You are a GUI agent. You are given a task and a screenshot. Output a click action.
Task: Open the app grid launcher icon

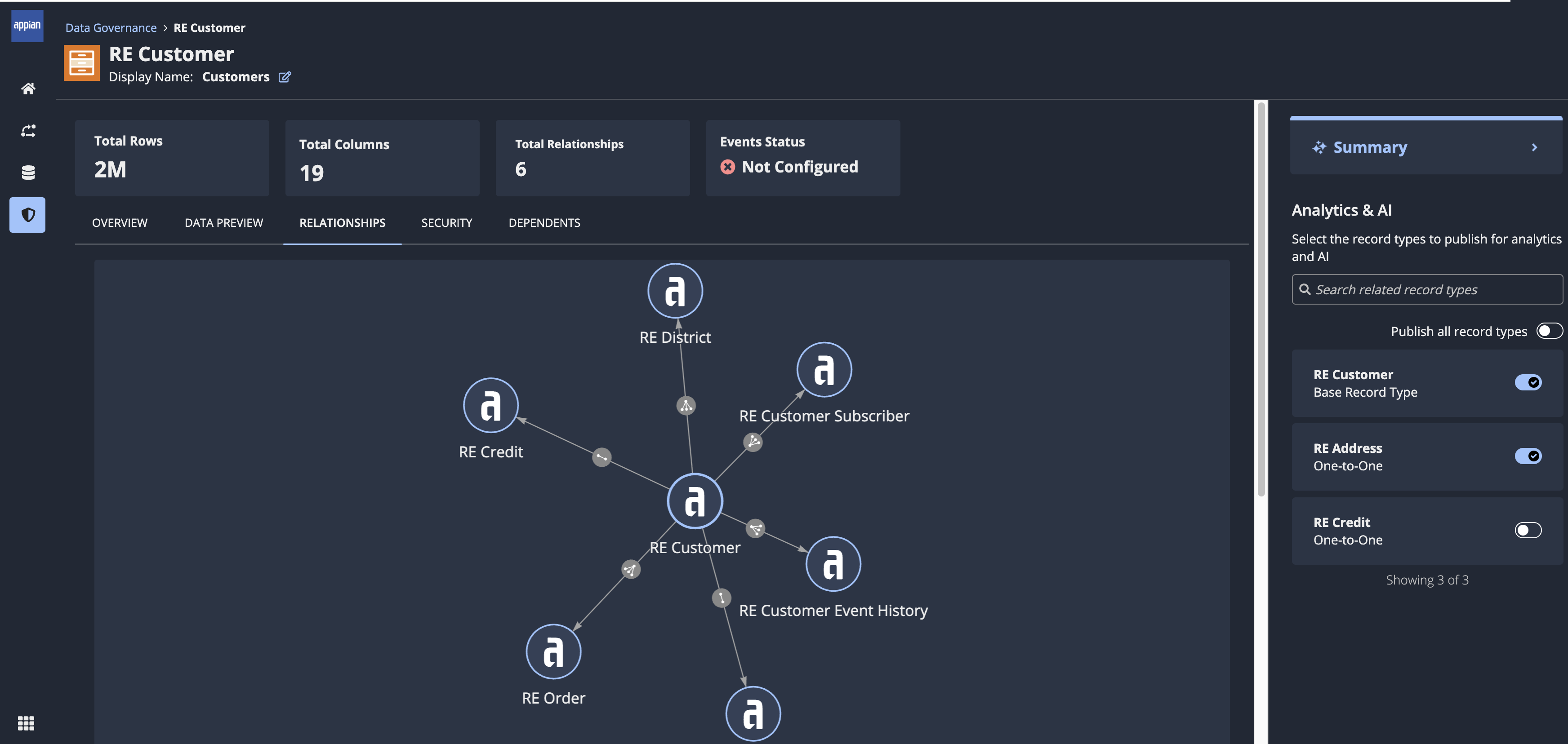click(x=26, y=723)
